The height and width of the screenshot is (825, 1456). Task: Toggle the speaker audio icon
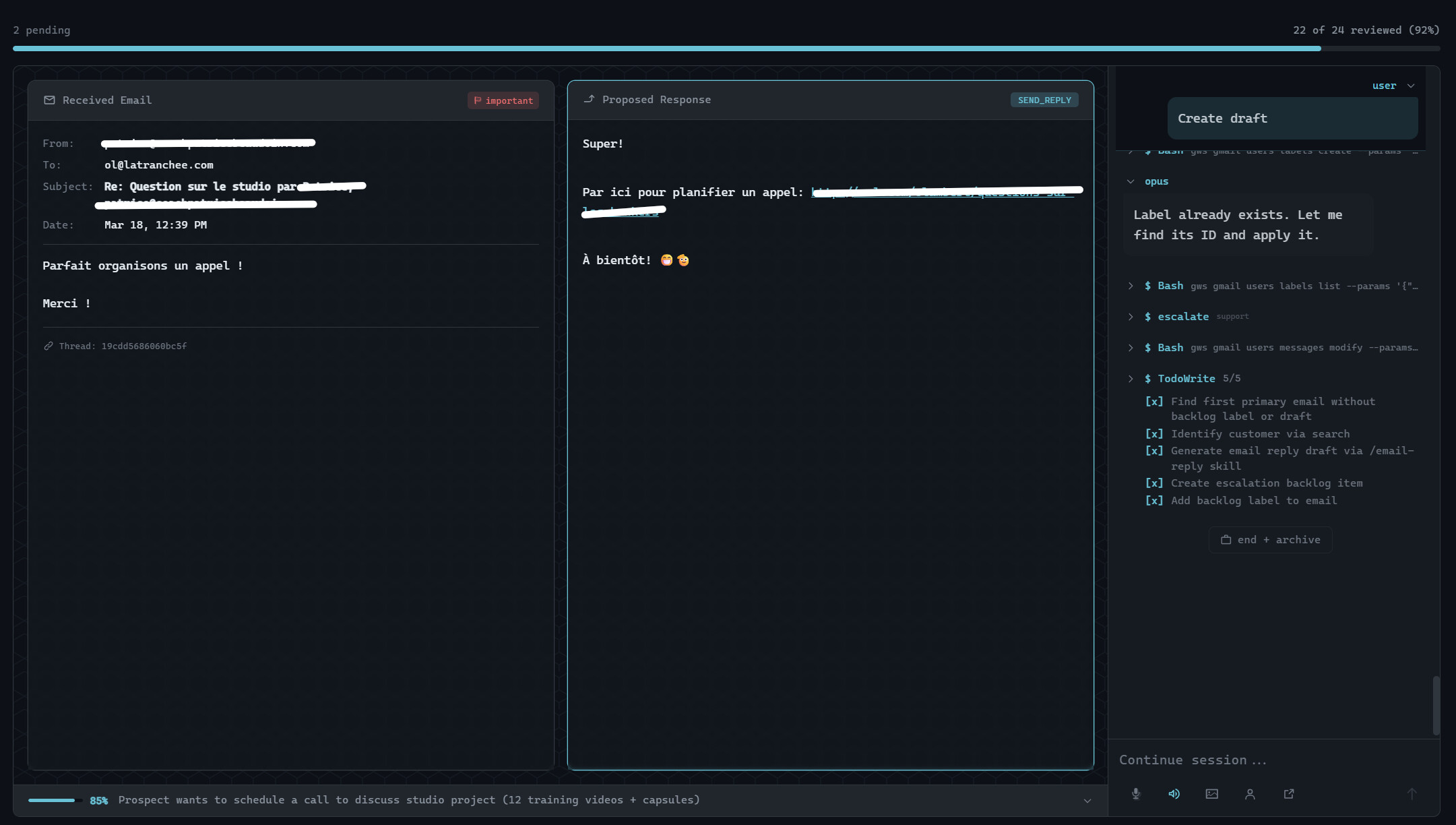[x=1174, y=794]
